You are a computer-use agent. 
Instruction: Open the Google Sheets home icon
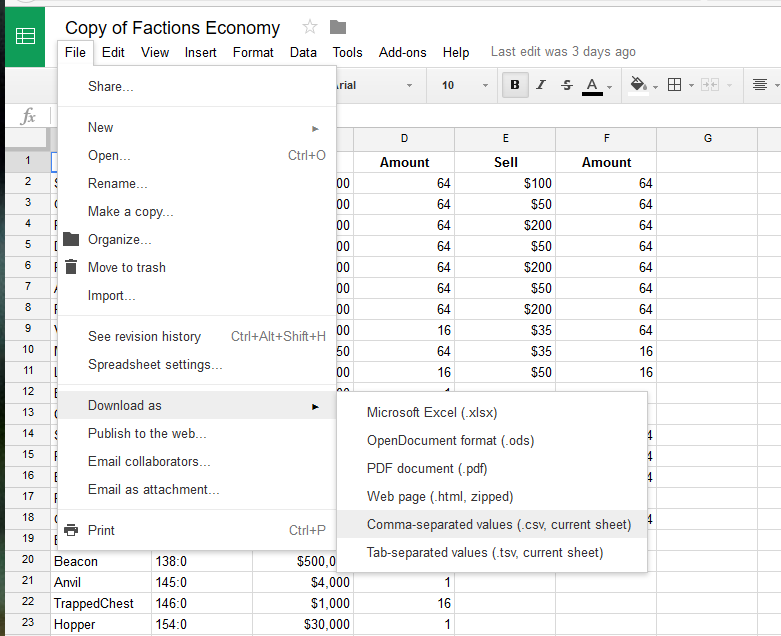click(x=25, y=36)
